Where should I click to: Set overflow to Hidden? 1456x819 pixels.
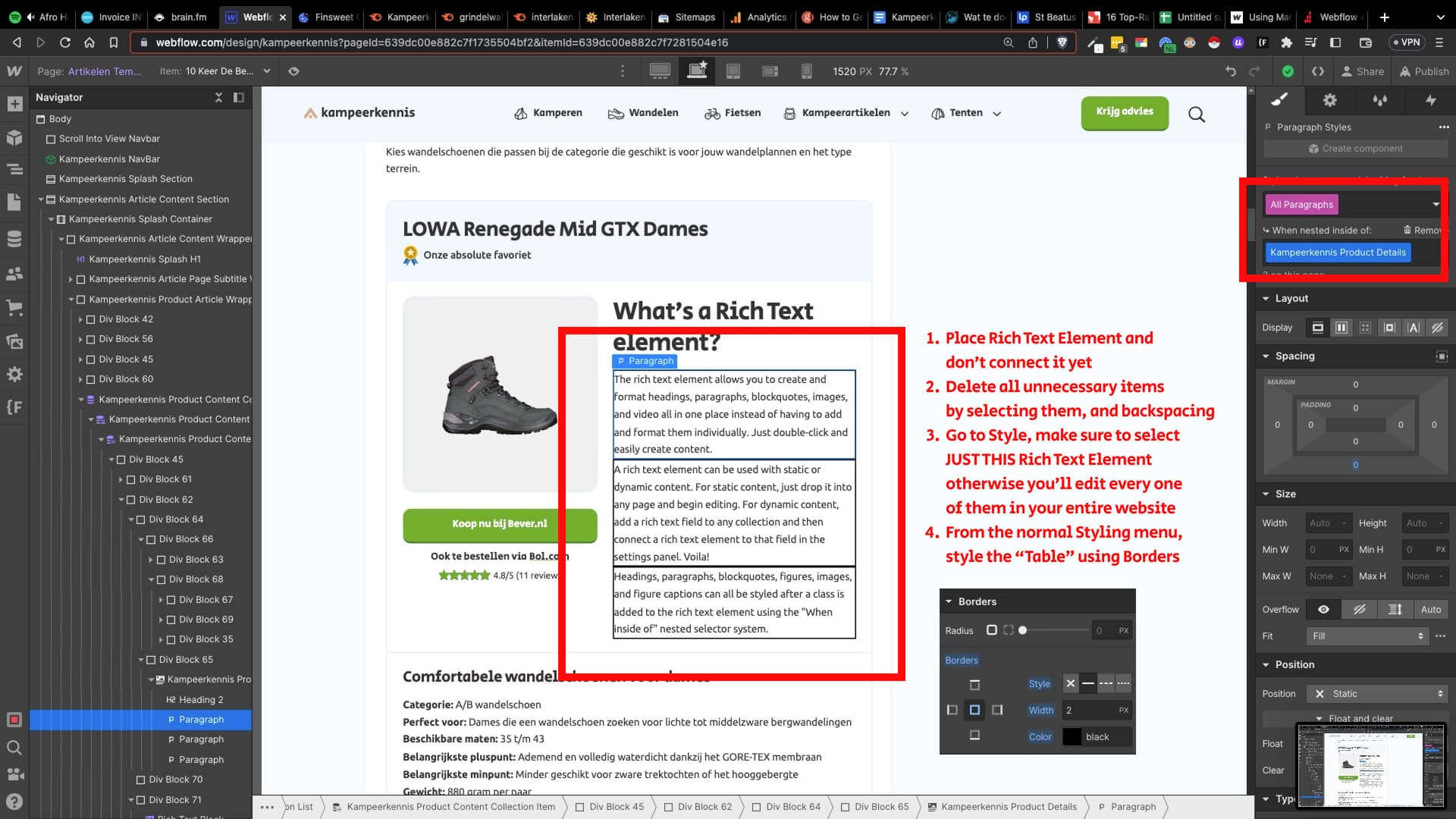coord(1359,610)
